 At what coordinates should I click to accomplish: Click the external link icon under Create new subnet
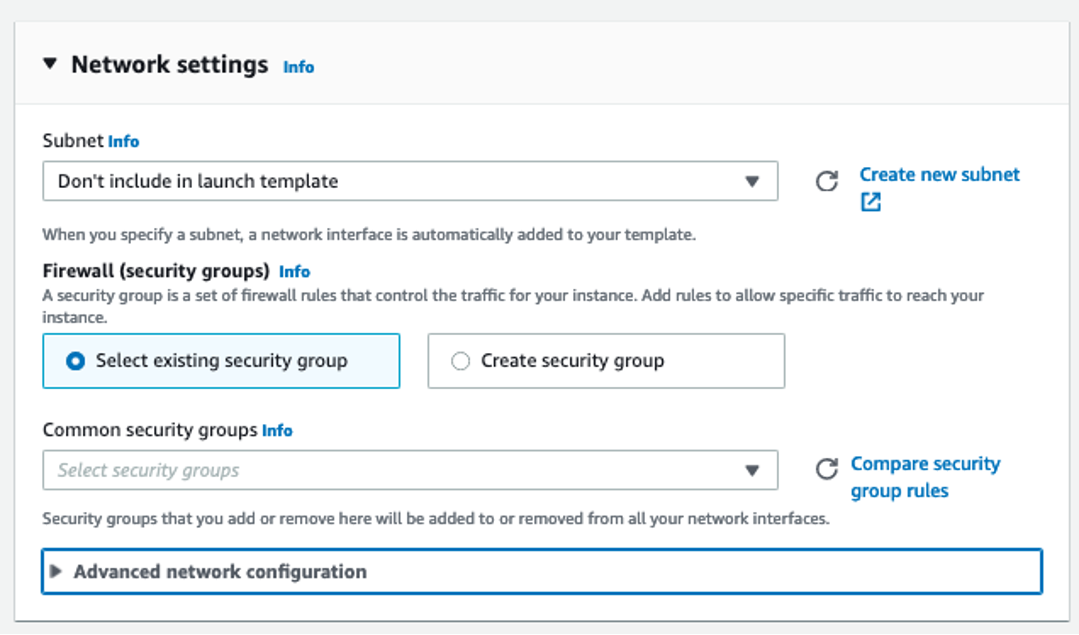coord(869,200)
